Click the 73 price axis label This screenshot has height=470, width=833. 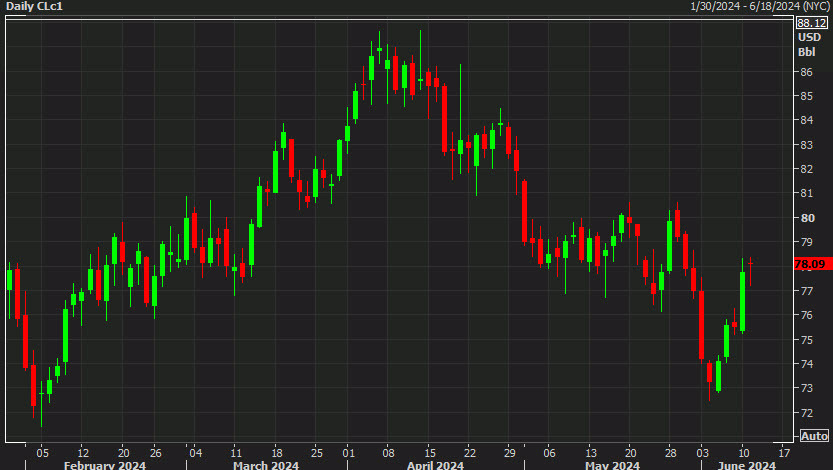click(x=806, y=388)
